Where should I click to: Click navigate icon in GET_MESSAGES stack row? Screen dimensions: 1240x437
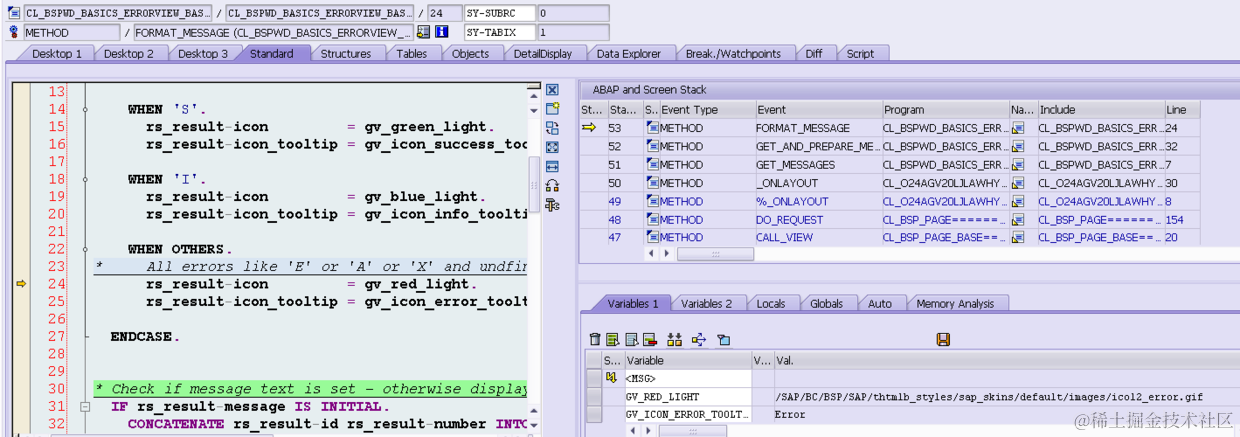(x=1019, y=165)
